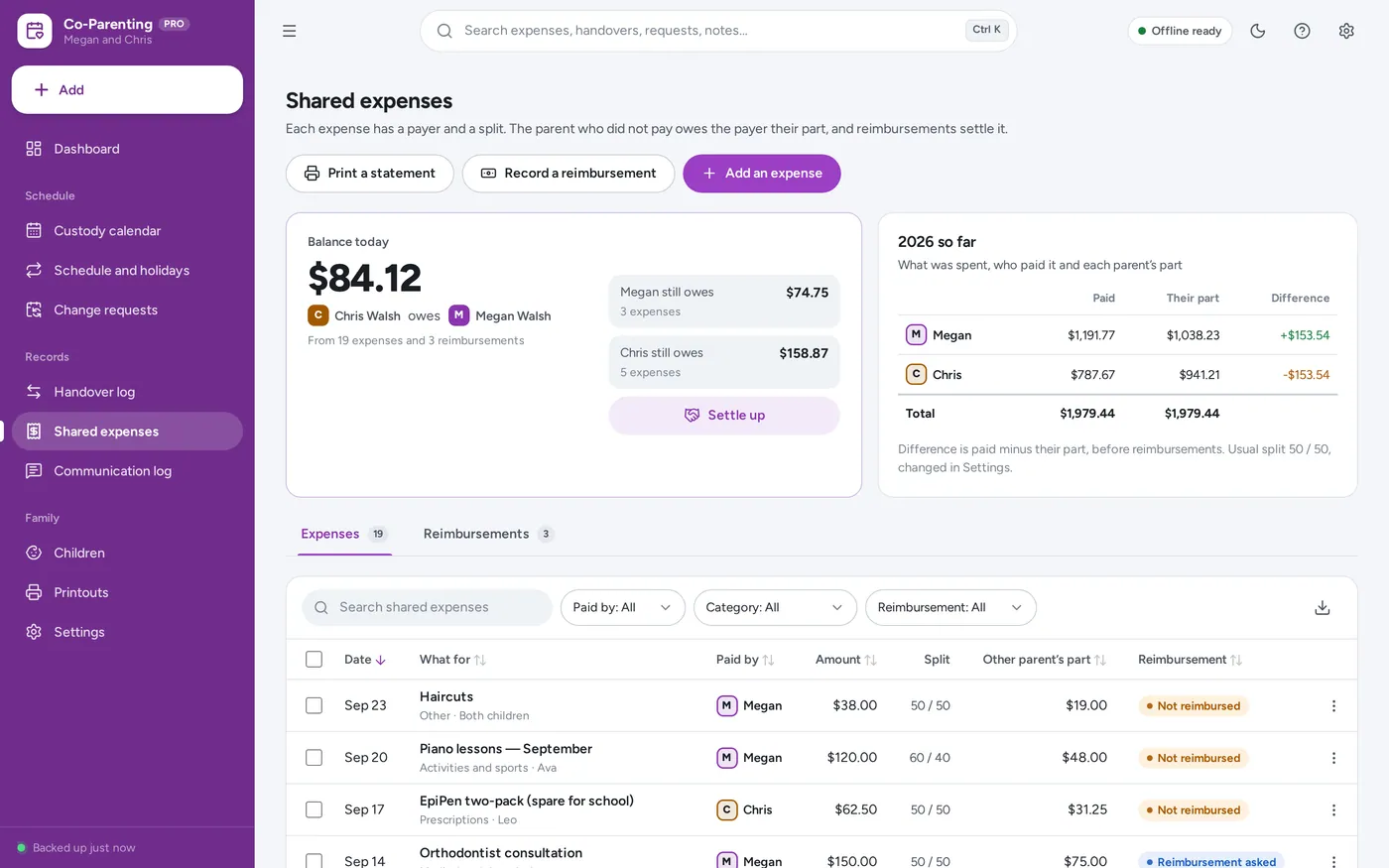Screen dimensions: 1389x868
Task: Focus the Search shared expenses field
Action: click(427, 607)
